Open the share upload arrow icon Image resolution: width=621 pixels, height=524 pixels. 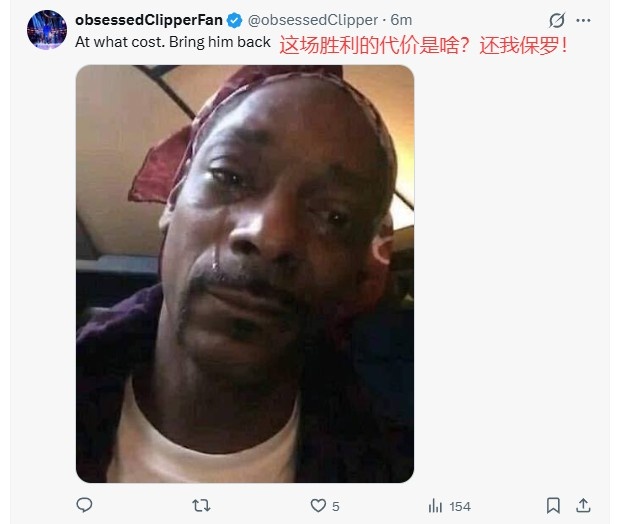pyautogui.click(x=583, y=506)
